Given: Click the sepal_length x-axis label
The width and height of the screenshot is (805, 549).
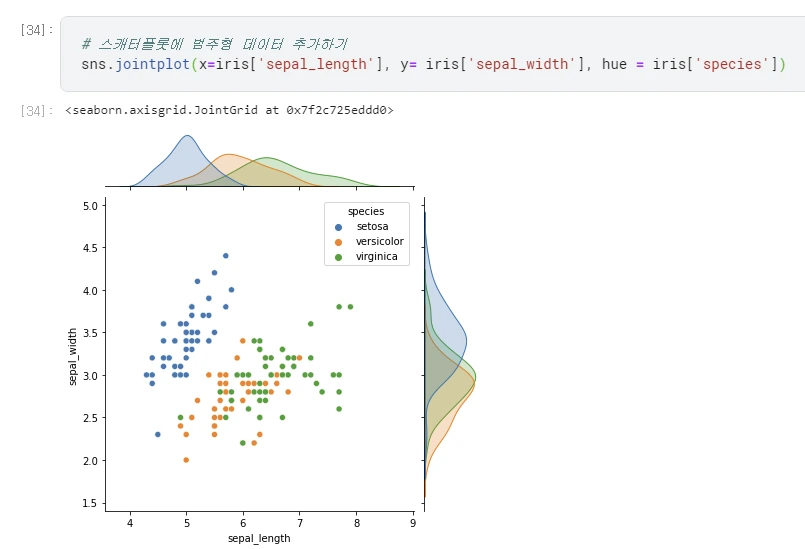Looking at the screenshot, I should 259,538.
